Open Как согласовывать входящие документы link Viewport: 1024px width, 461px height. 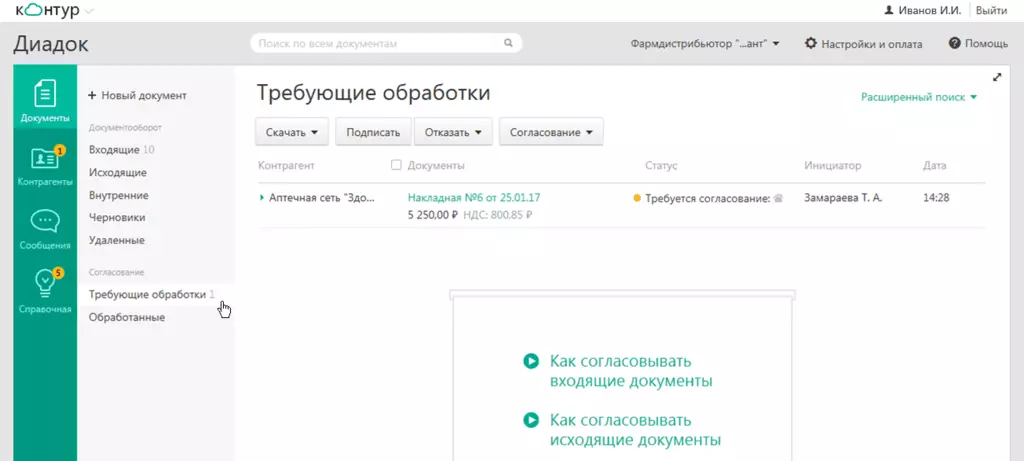tap(631, 371)
